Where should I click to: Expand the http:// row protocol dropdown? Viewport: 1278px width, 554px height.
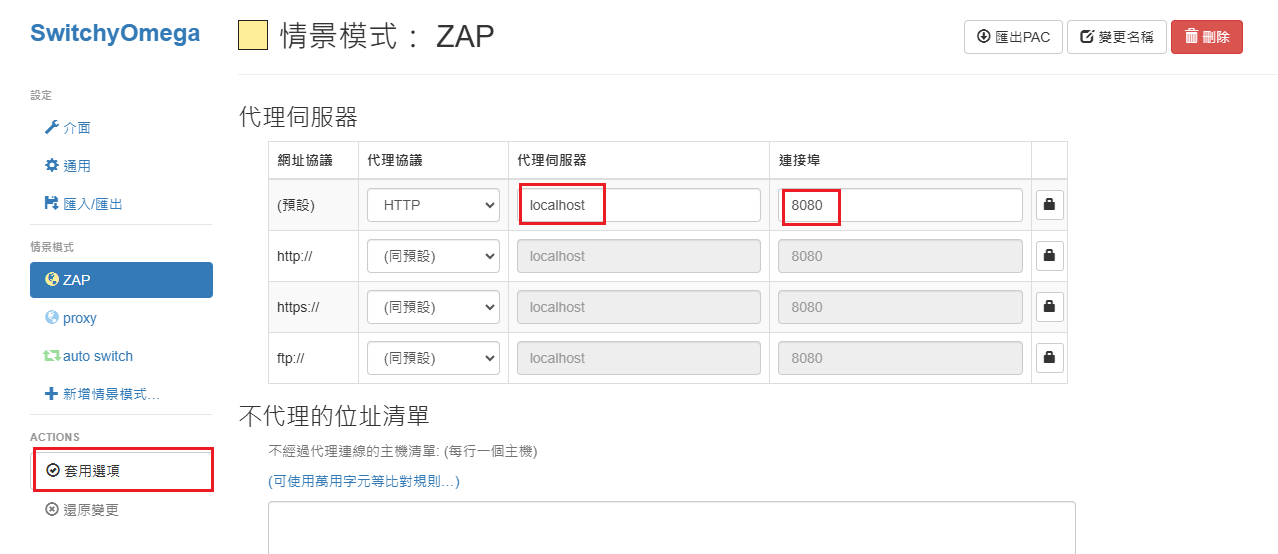tap(433, 256)
